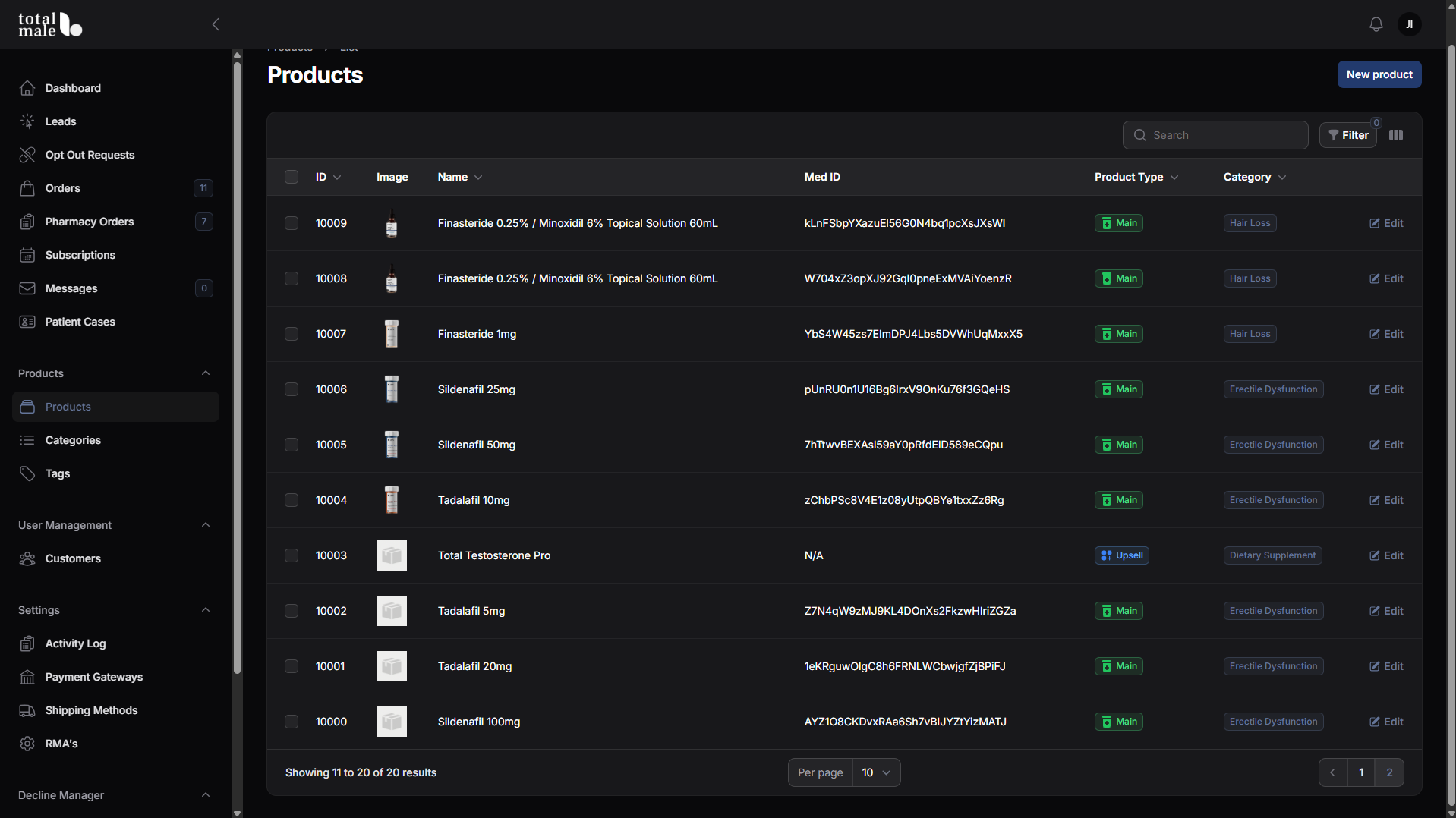Open the JI user avatar menu
Image resolution: width=1456 pixels, height=818 pixels.
click(x=1410, y=24)
